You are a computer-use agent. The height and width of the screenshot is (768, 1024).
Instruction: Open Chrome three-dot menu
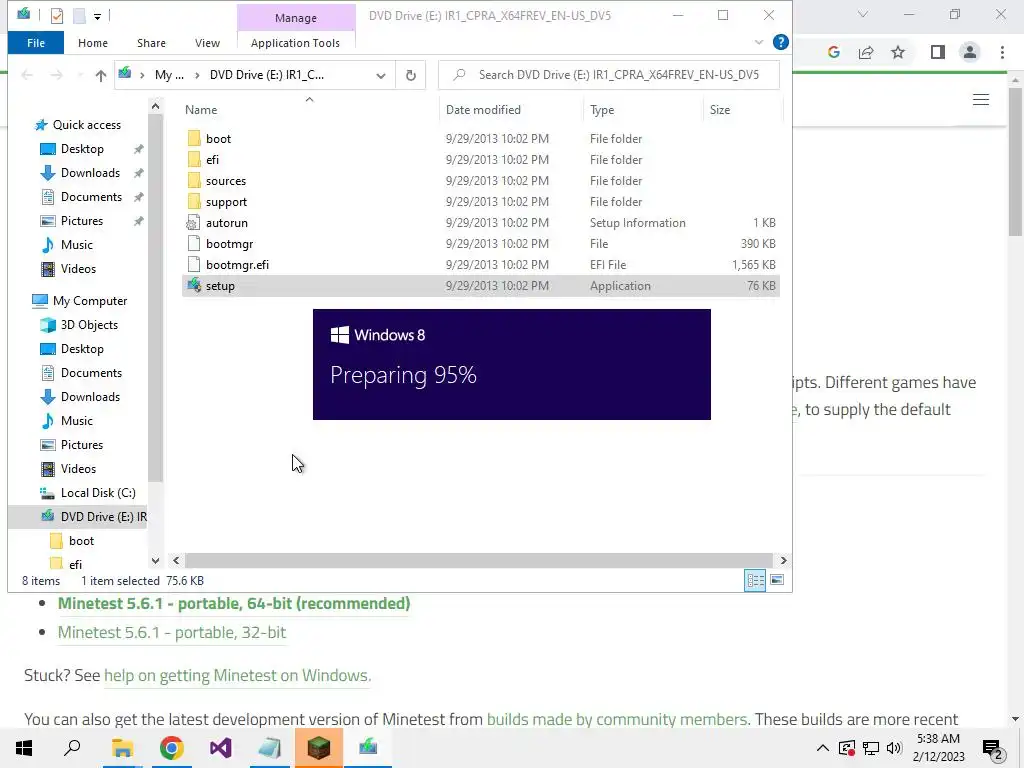coord(1002,52)
